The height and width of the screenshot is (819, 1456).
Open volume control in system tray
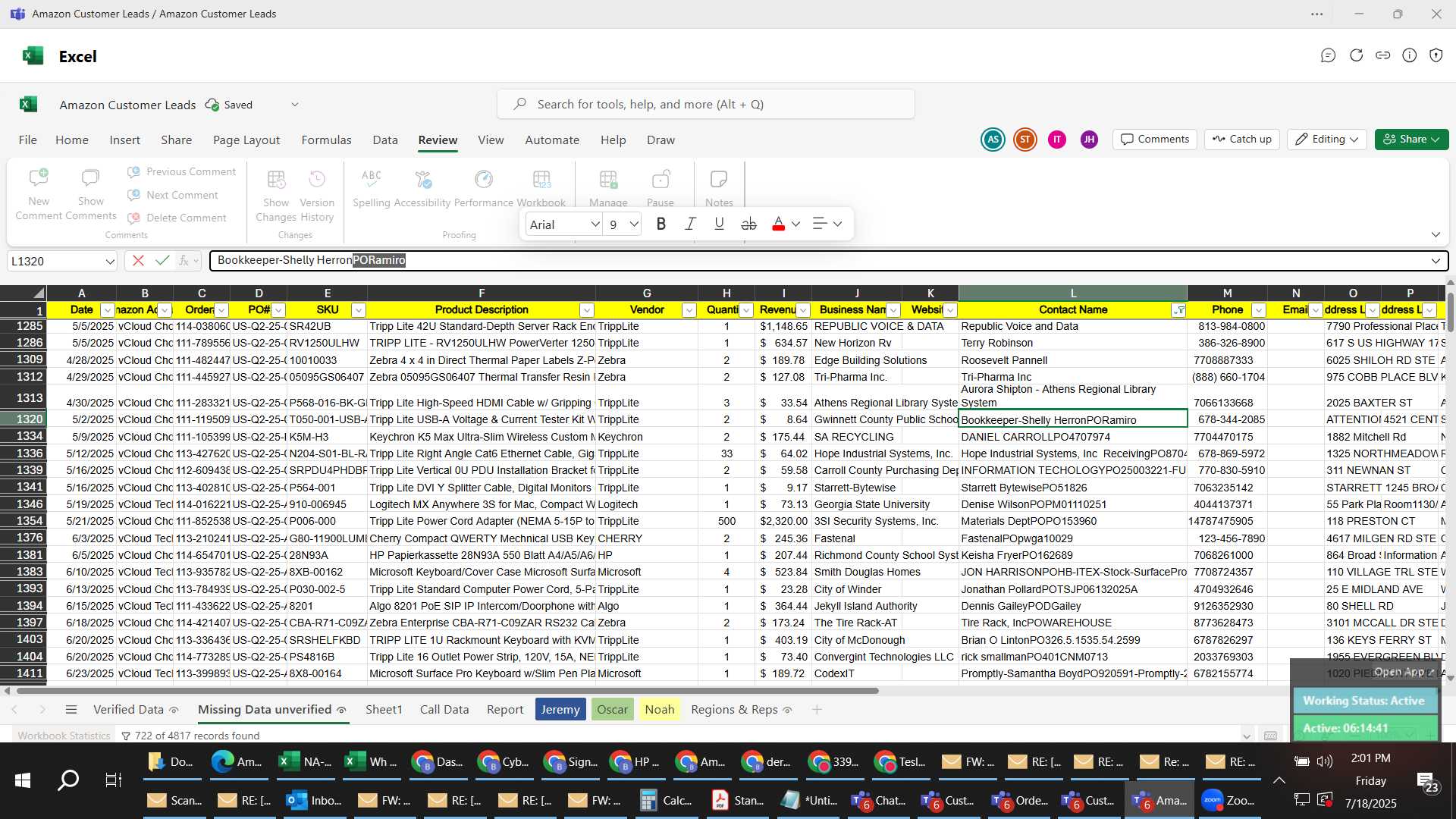point(1325,761)
